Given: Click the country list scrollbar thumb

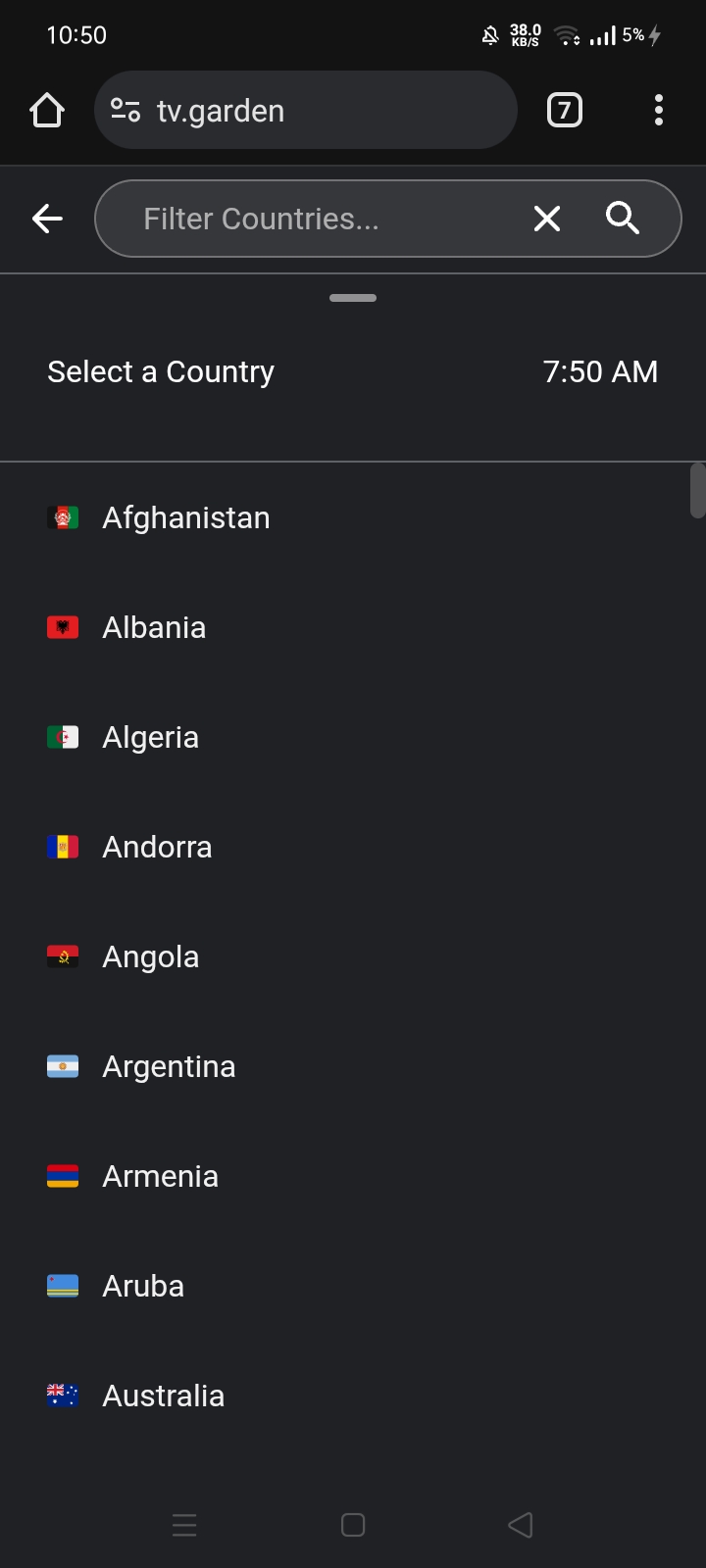Looking at the screenshot, I should click(697, 490).
